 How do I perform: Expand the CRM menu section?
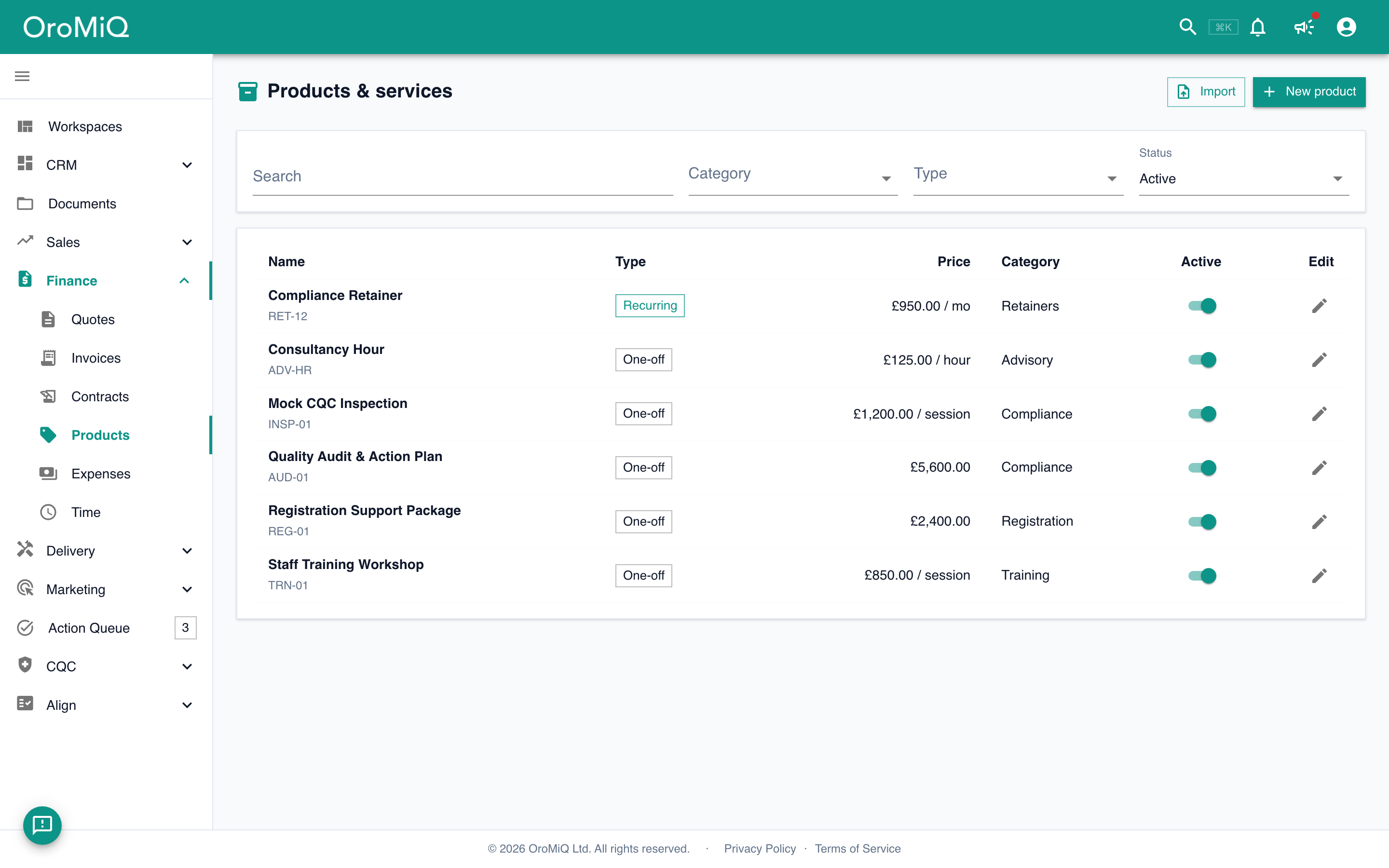tap(106, 165)
